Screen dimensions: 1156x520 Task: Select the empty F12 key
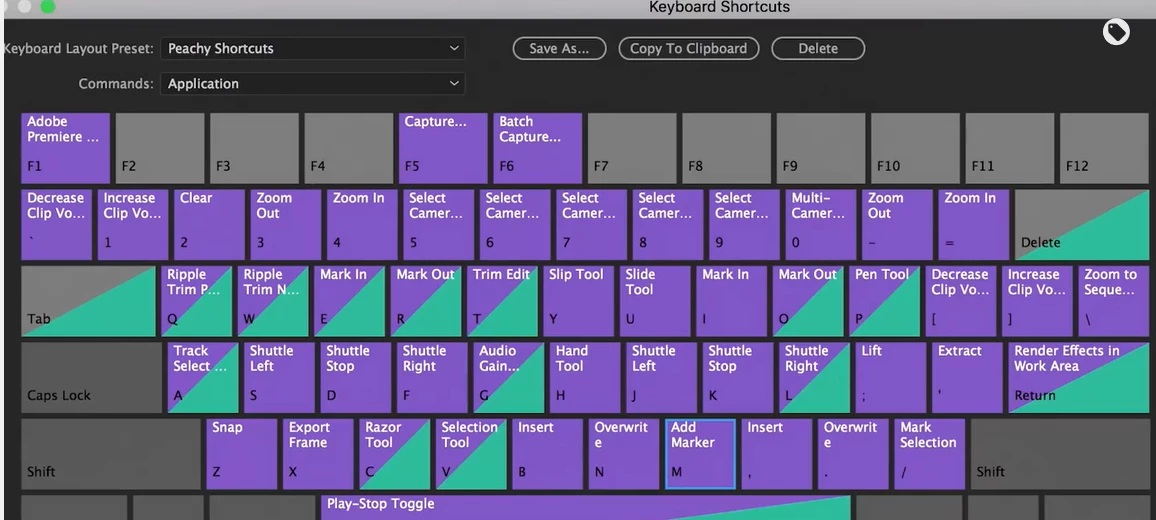click(1104, 148)
